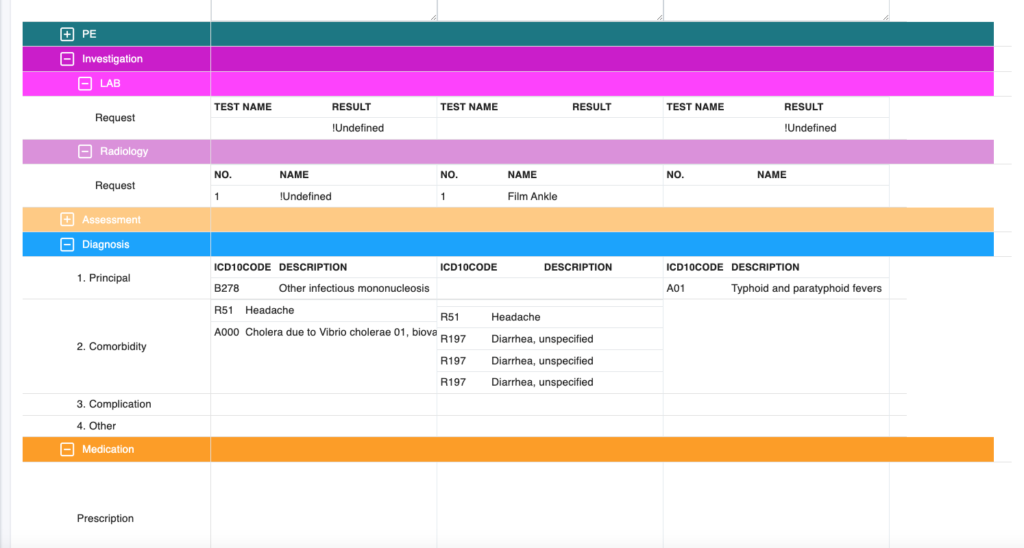Expand the PE section
This screenshot has height=548, width=1024.
point(68,34)
